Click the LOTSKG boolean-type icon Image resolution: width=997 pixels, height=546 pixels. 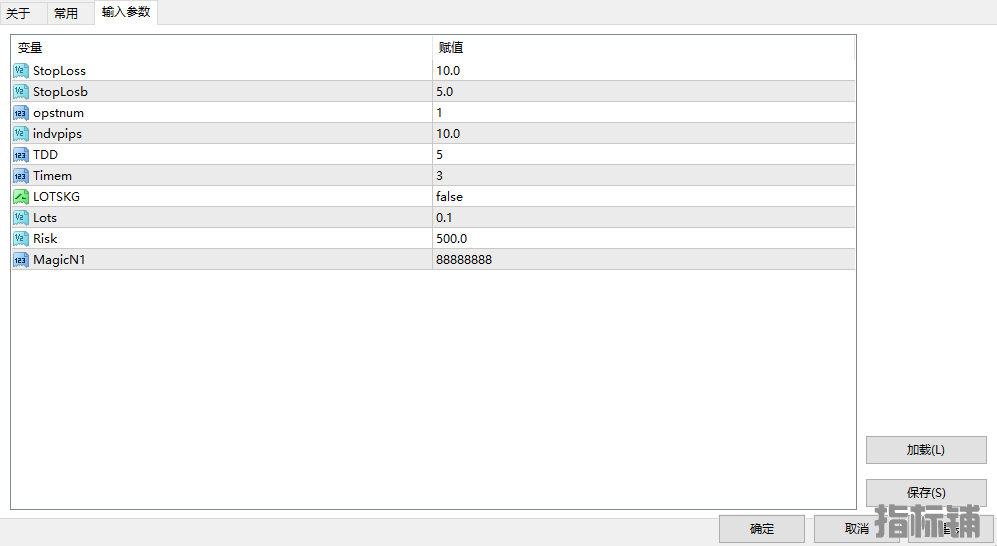[21, 197]
